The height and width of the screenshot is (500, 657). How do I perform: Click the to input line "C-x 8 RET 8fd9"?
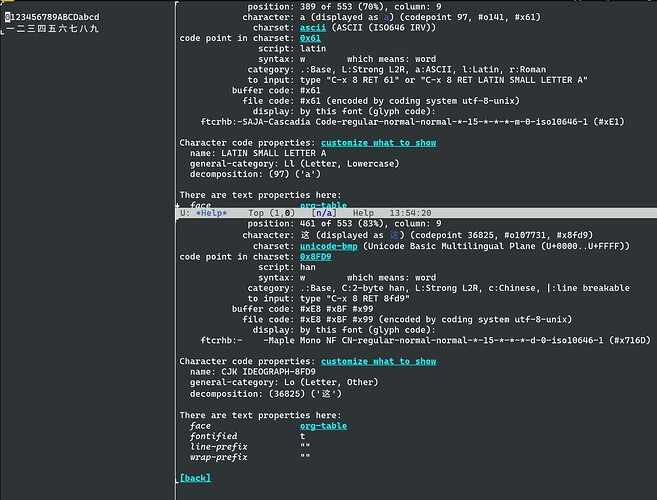(328, 299)
